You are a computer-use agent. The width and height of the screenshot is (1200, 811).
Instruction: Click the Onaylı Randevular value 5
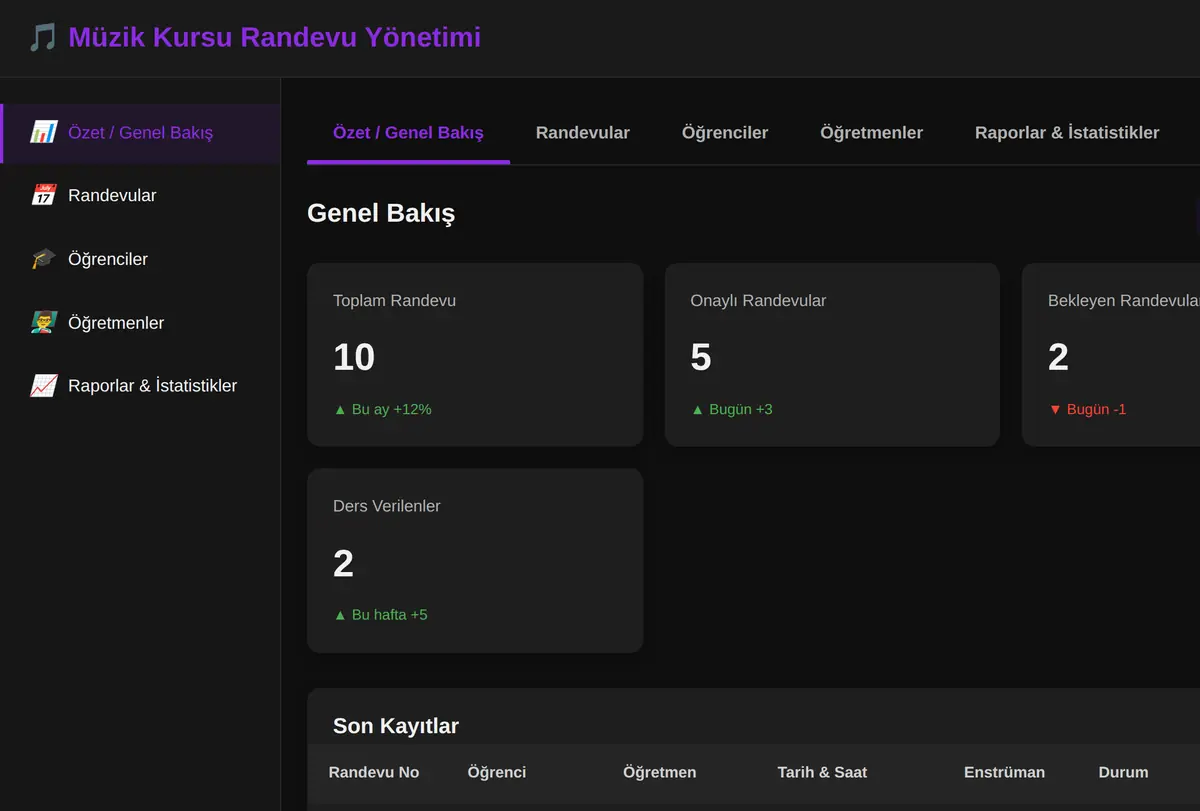[x=701, y=357]
